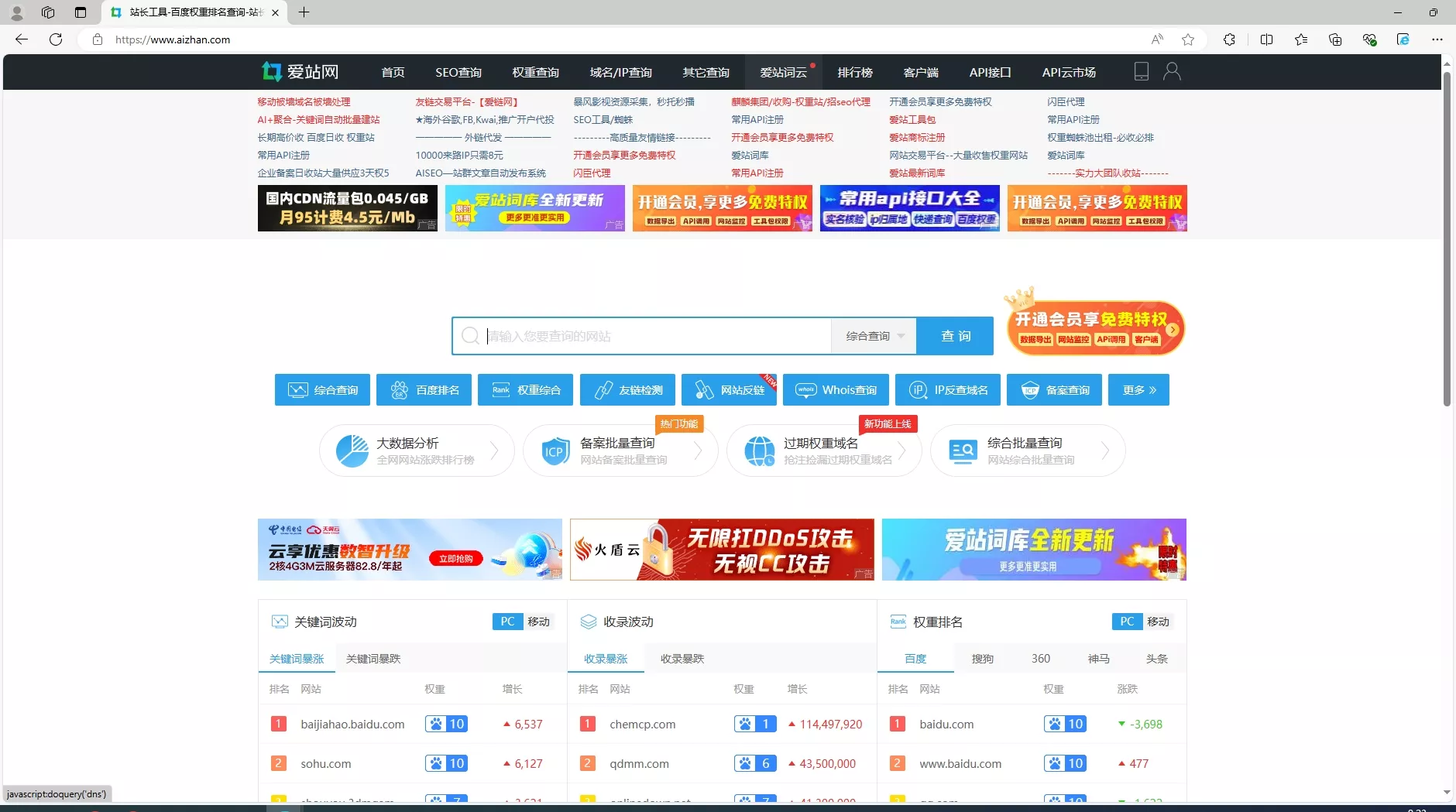Open new browser tab
Viewport: 1456px width, 812px height.
pos(304,12)
